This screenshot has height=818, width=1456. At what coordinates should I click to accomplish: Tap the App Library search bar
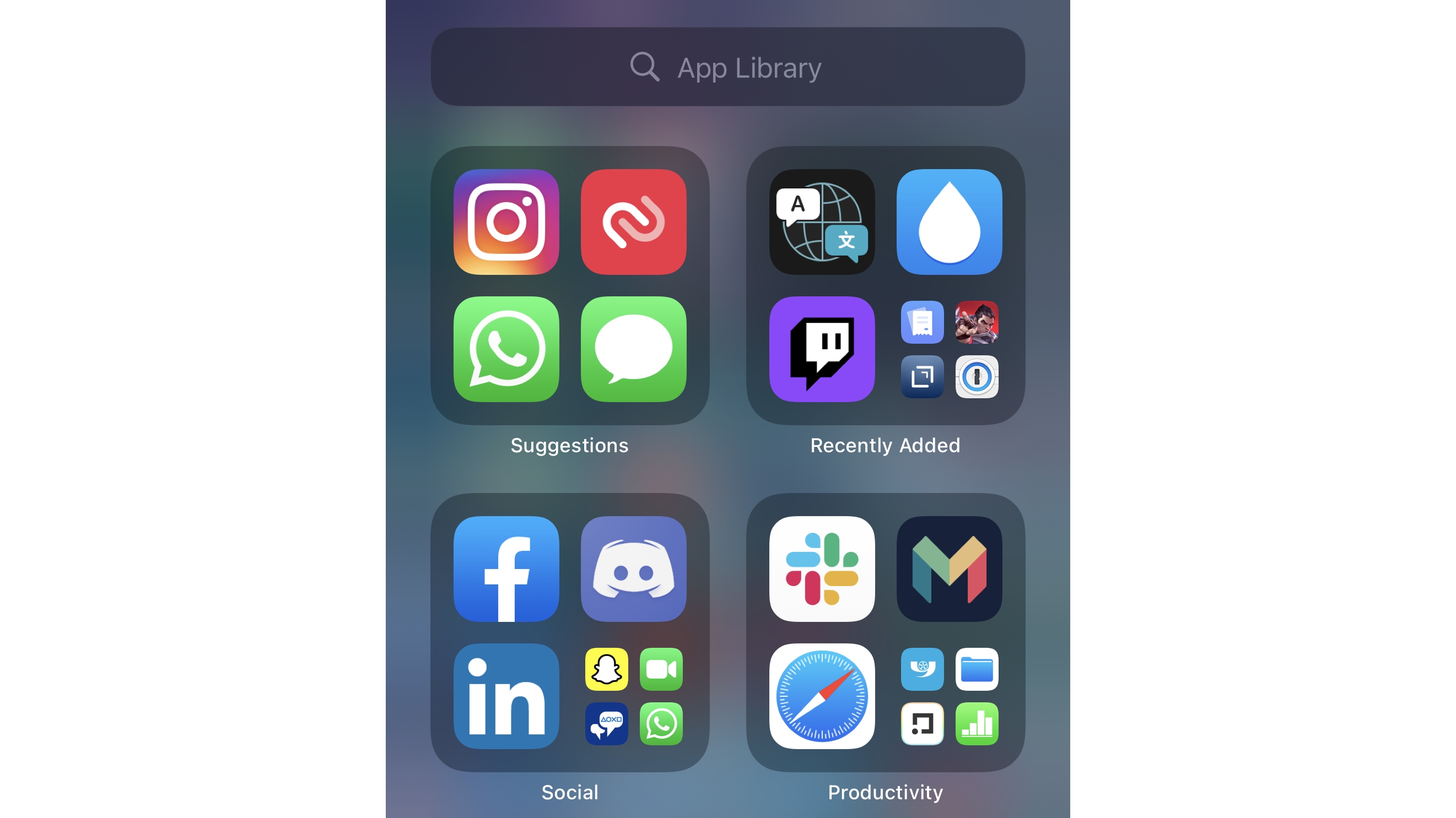point(727,67)
